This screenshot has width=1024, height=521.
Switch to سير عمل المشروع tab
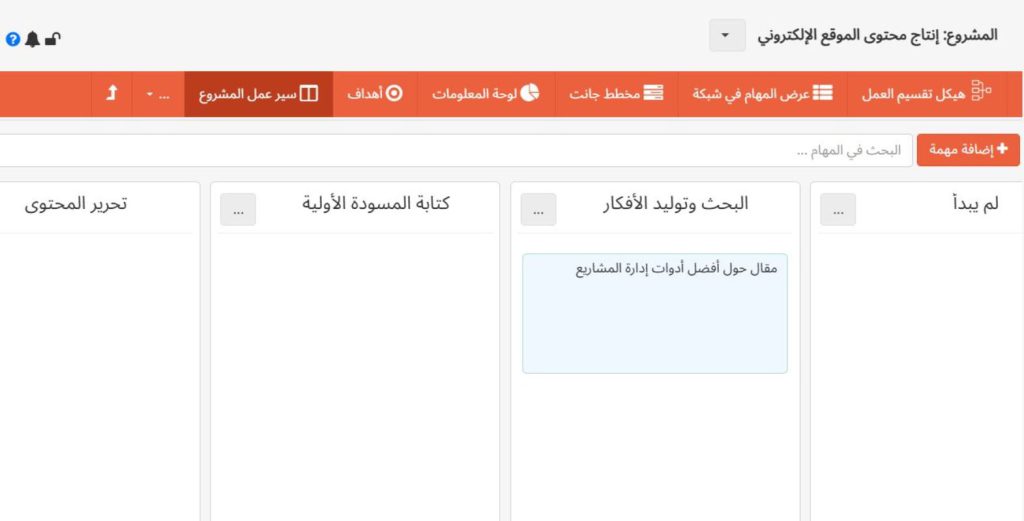tap(259, 94)
